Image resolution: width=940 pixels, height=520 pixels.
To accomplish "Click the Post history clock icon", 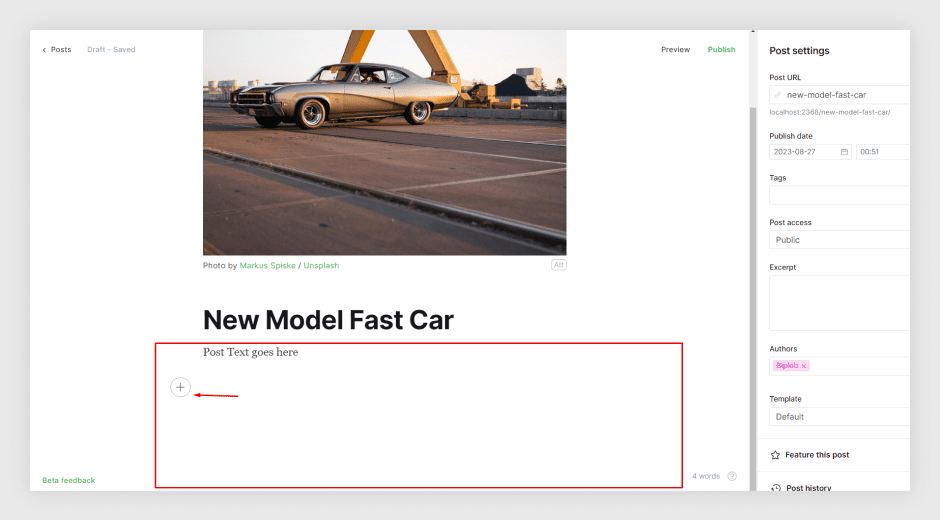I will tap(776, 488).
